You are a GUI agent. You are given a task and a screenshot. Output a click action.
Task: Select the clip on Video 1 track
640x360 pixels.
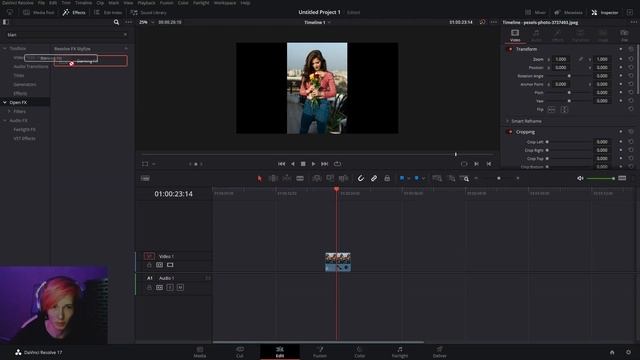(x=338, y=262)
